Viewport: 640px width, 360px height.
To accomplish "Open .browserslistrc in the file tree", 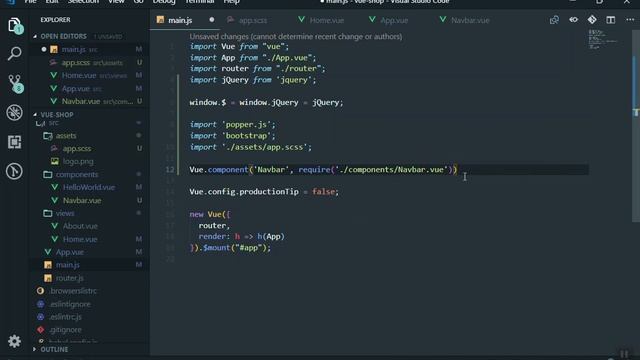I will pos(73,291).
